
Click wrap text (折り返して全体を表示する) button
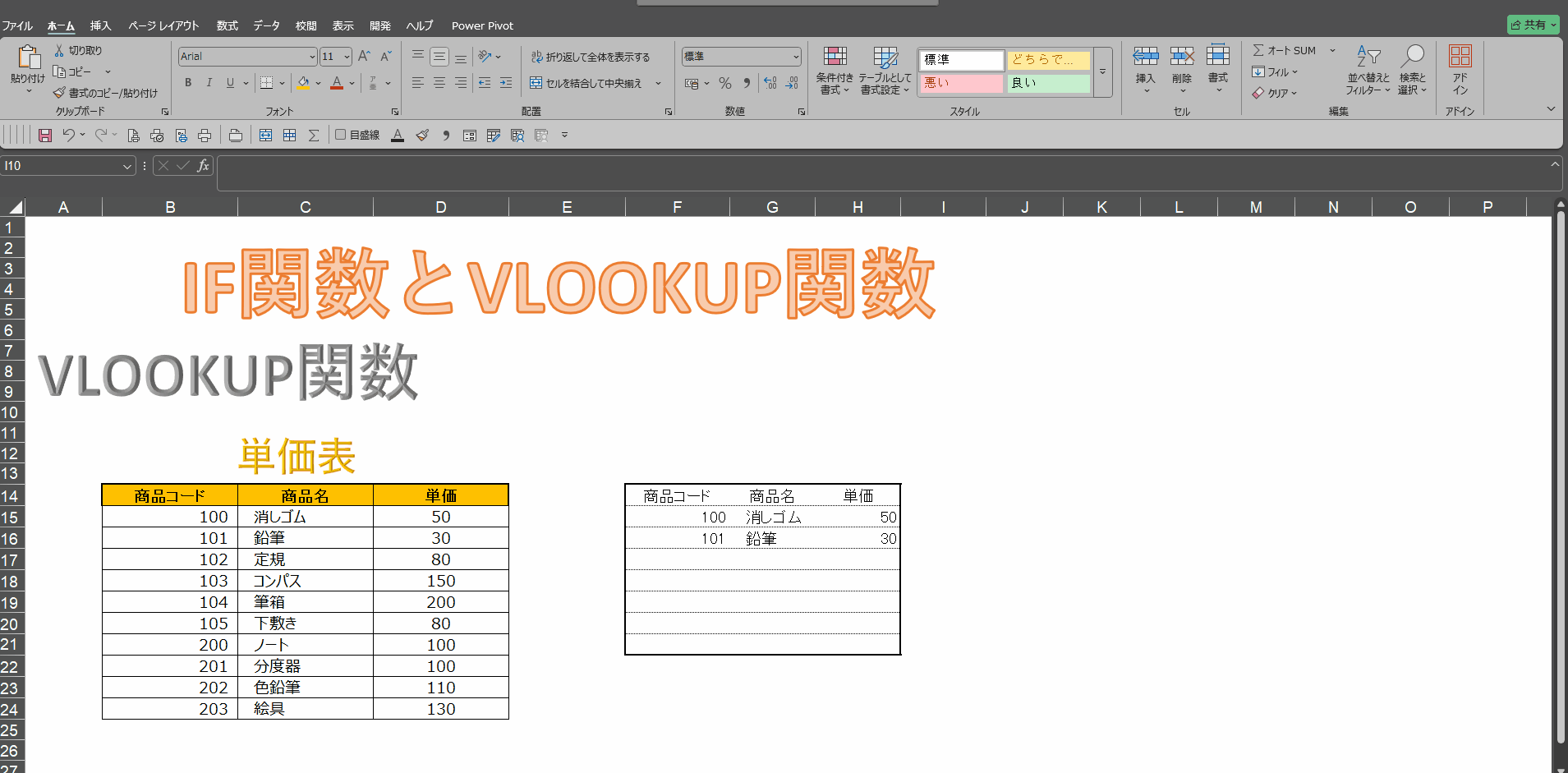click(590, 57)
